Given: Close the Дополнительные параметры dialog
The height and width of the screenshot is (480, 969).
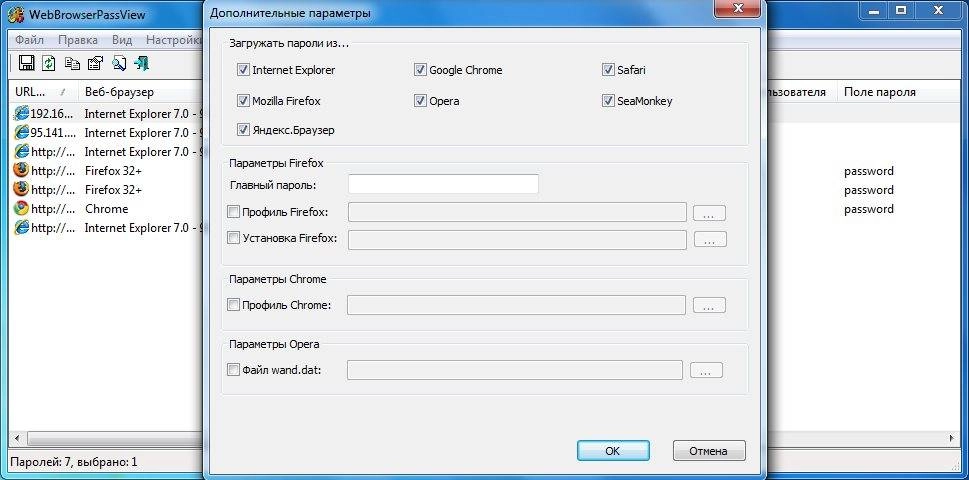Looking at the screenshot, I should click(737, 8).
